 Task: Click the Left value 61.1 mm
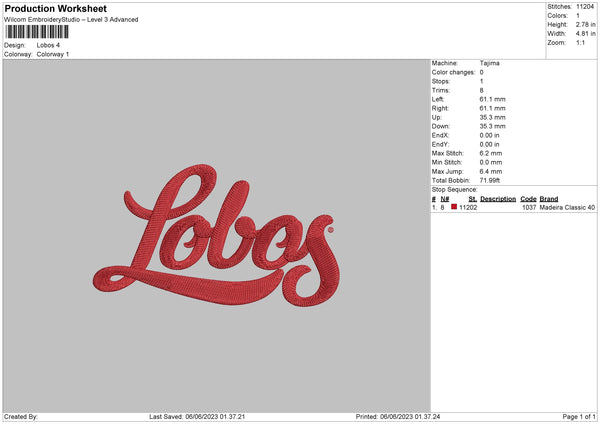pyautogui.click(x=492, y=99)
